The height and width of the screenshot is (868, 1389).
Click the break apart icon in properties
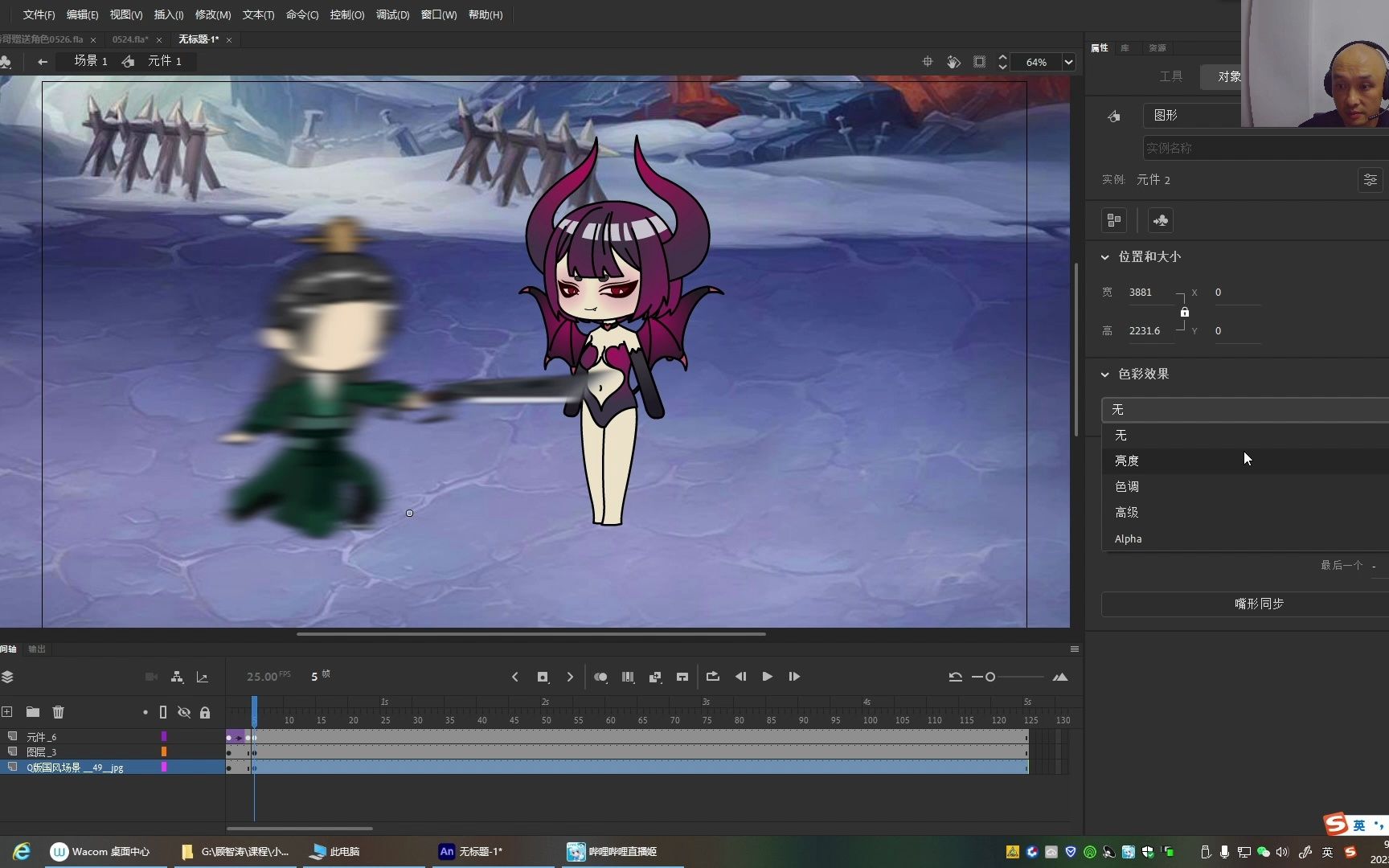1114,220
